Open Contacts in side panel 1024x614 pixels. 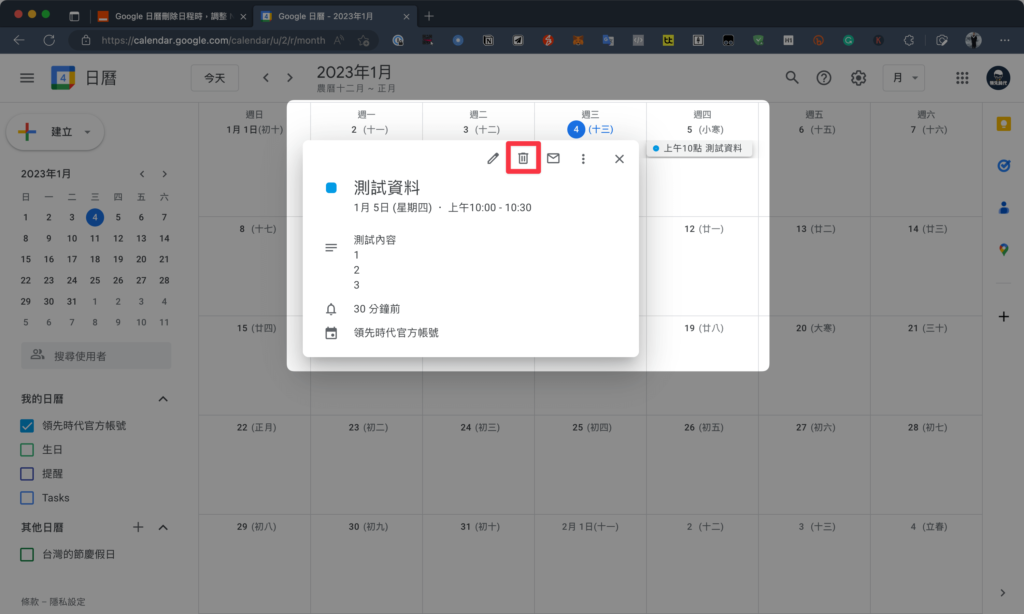(x=1004, y=208)
